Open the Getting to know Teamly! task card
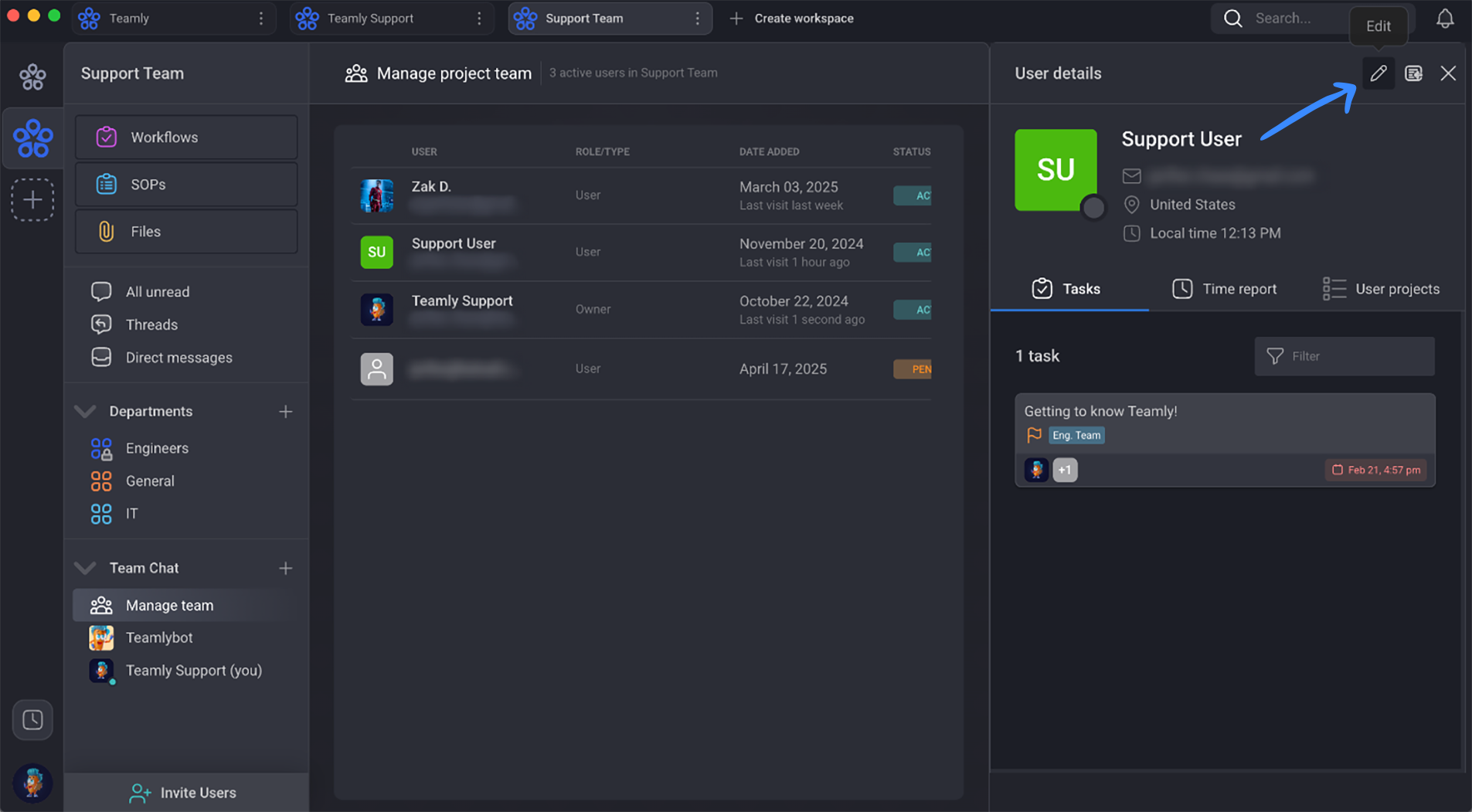This screenshot has height=812, width=1472. point(1225,440)
